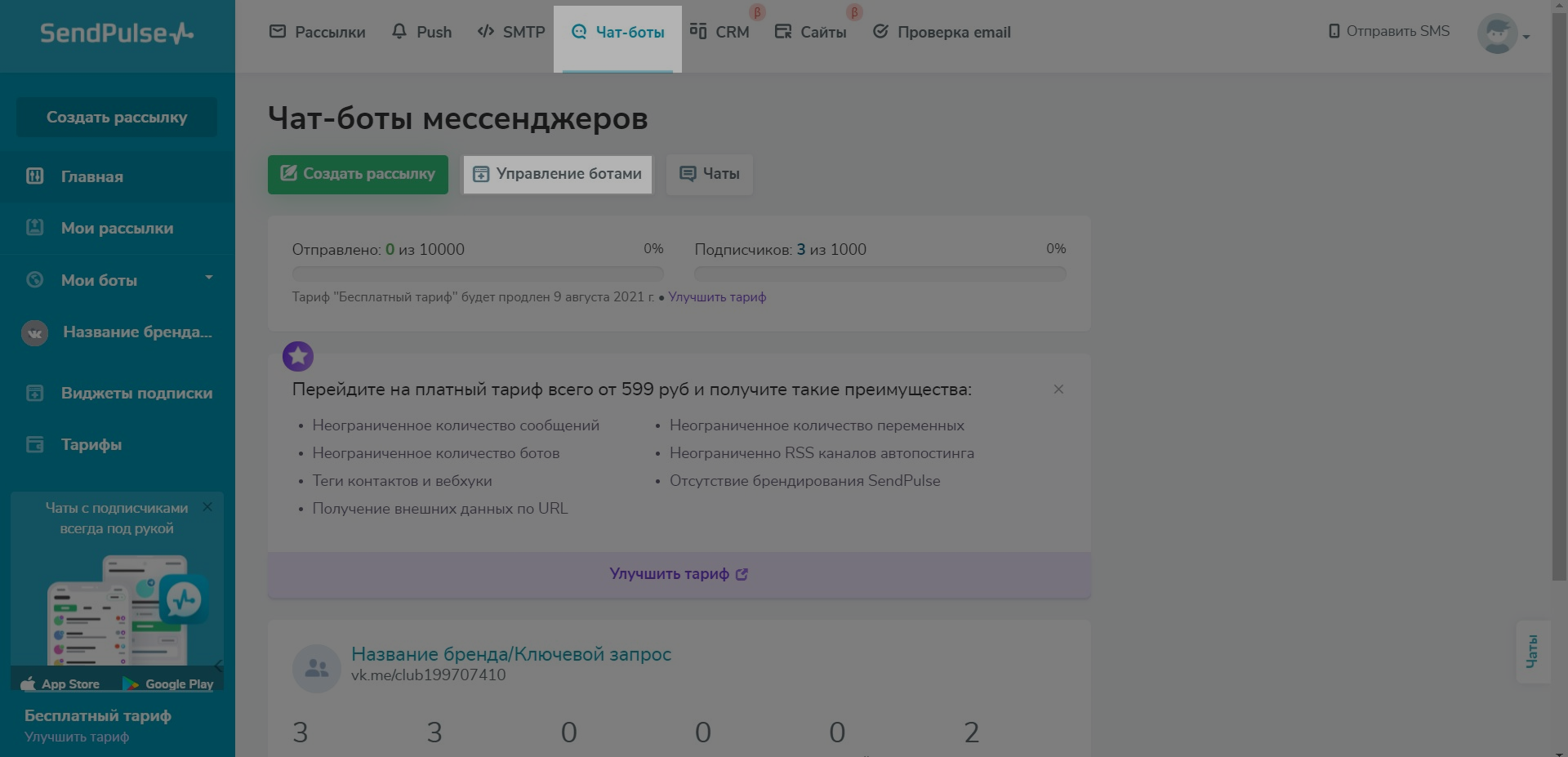1568x757 pixels.
Task: Click the vk.me/club199707410 text
Action: point(429,675)
